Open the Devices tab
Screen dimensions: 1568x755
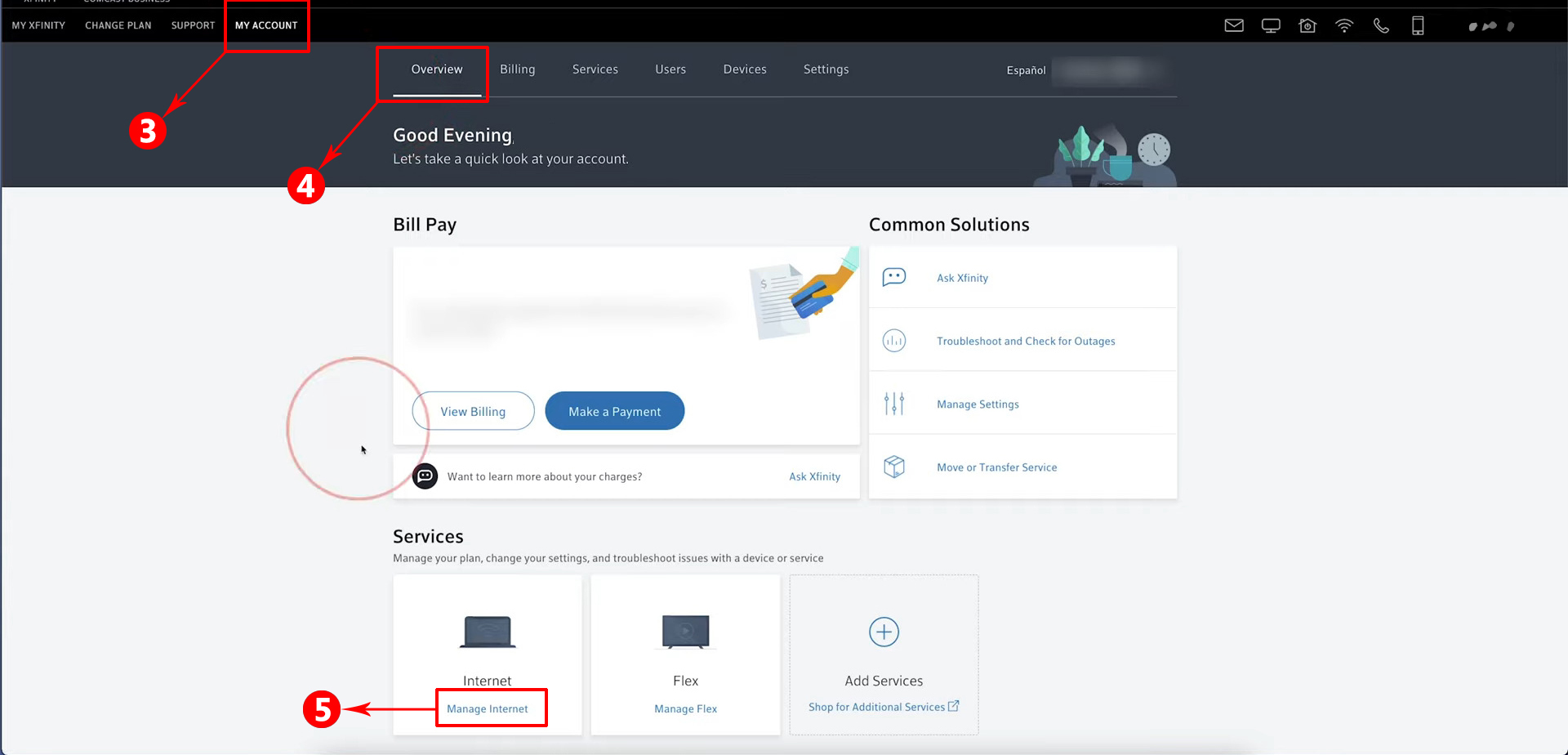tap(744, 69)
